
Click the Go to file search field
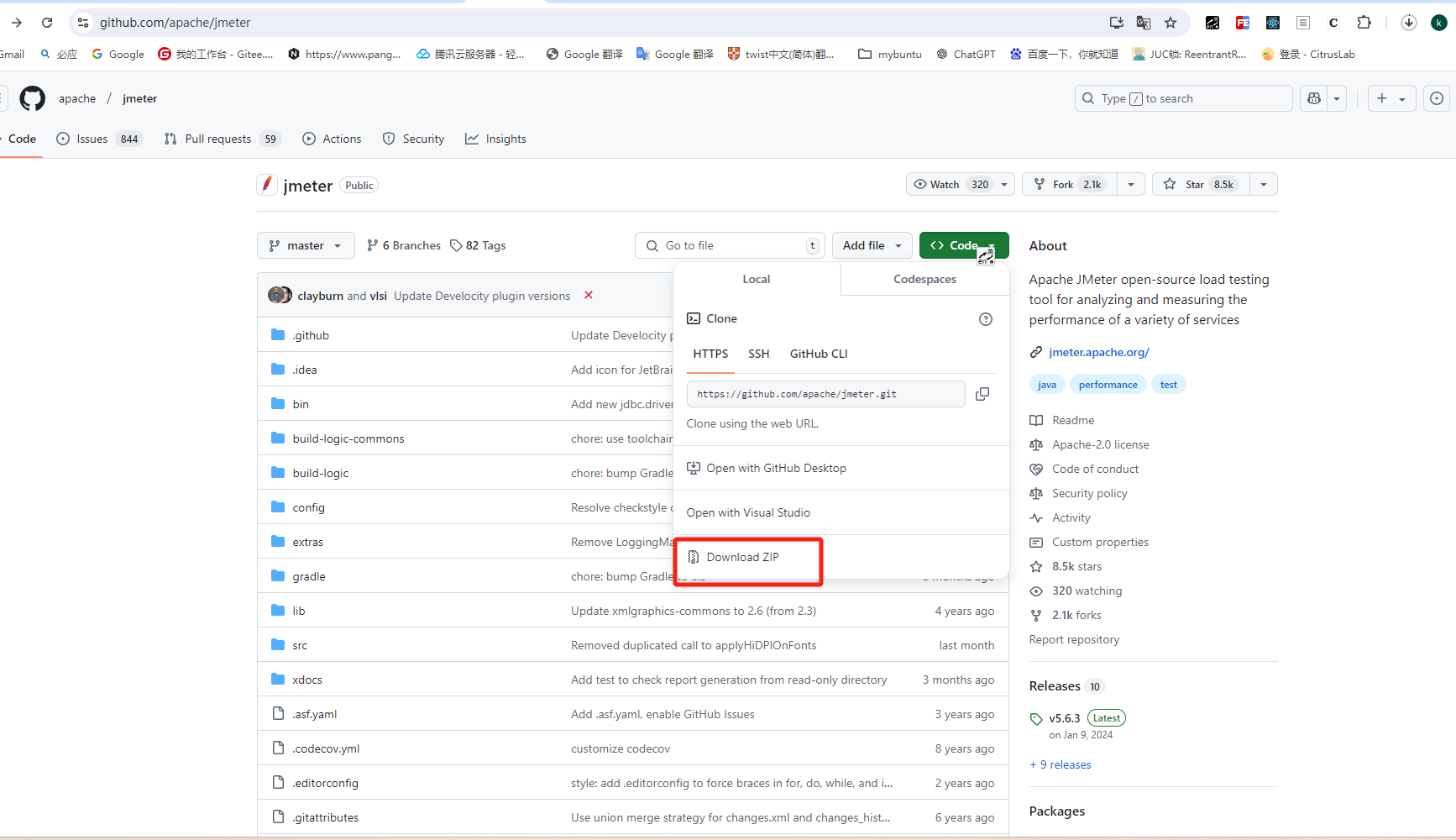(x=731, y=245)
